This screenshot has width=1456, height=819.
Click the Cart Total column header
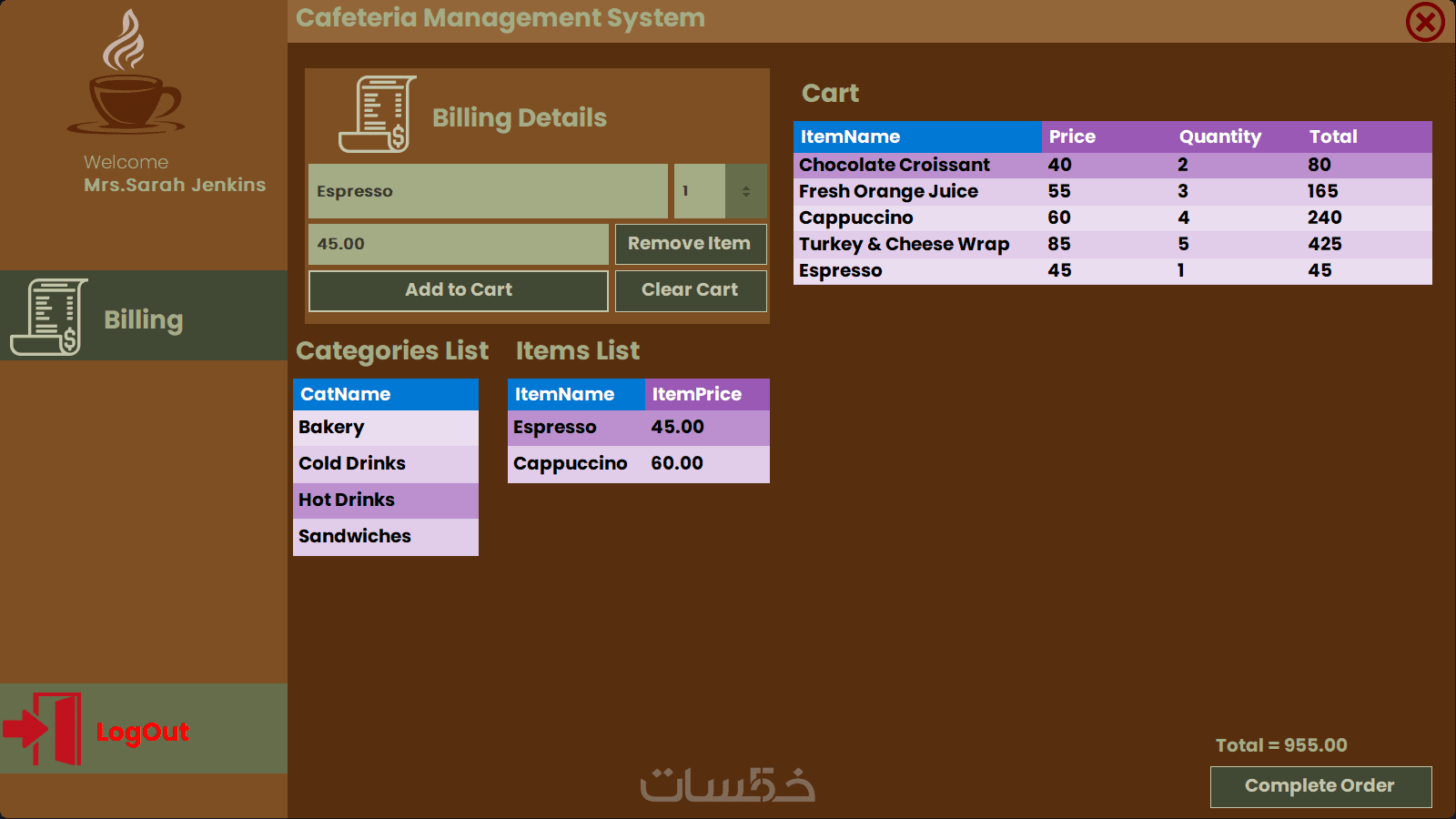coord(1367,136)
